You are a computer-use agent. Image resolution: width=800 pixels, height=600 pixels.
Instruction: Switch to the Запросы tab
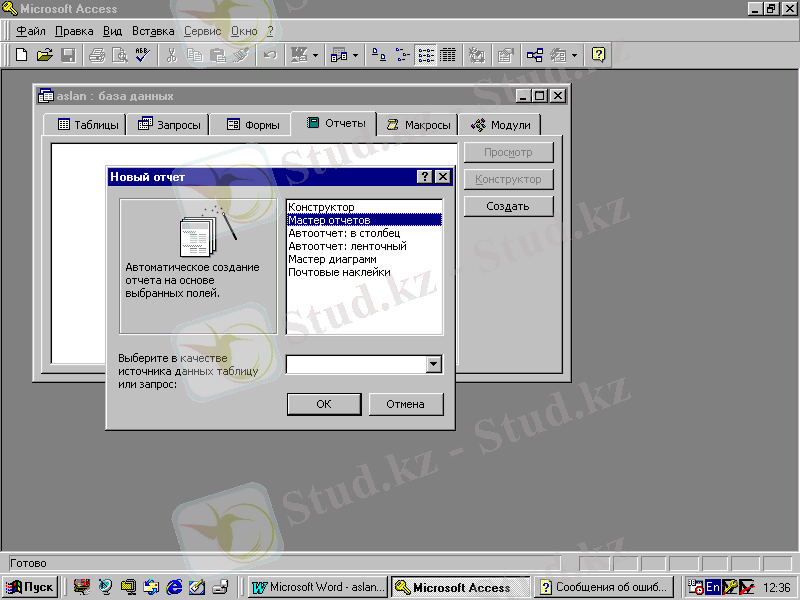click(x=169, y=125)
